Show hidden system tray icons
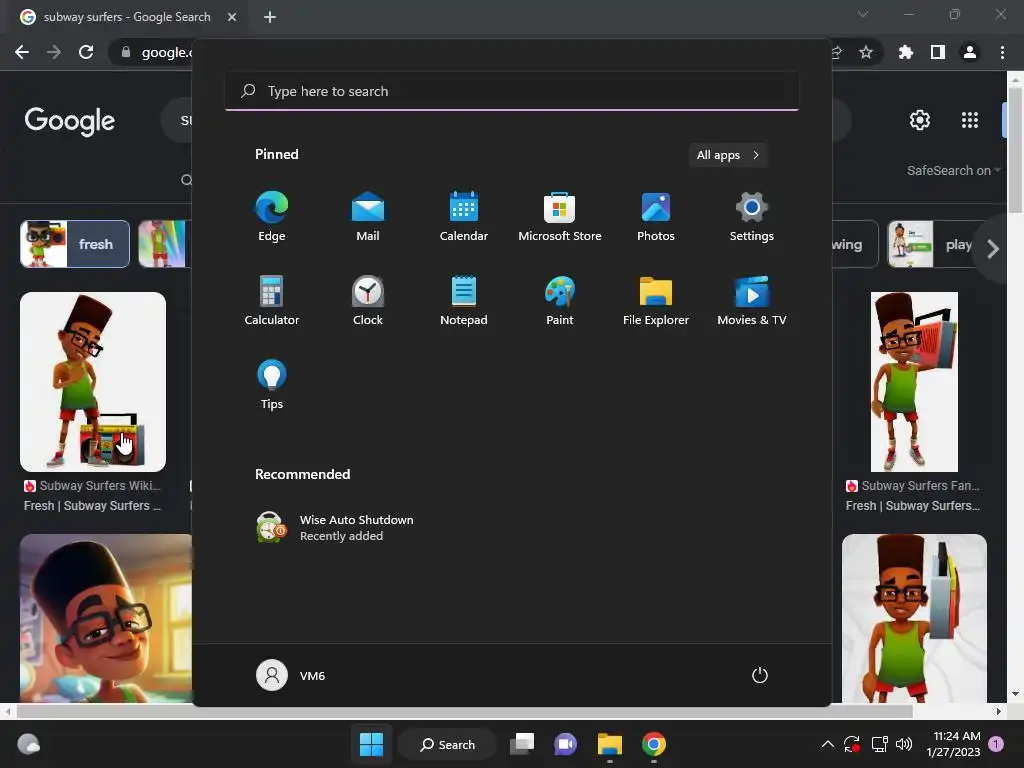 (x=827, y=744)
